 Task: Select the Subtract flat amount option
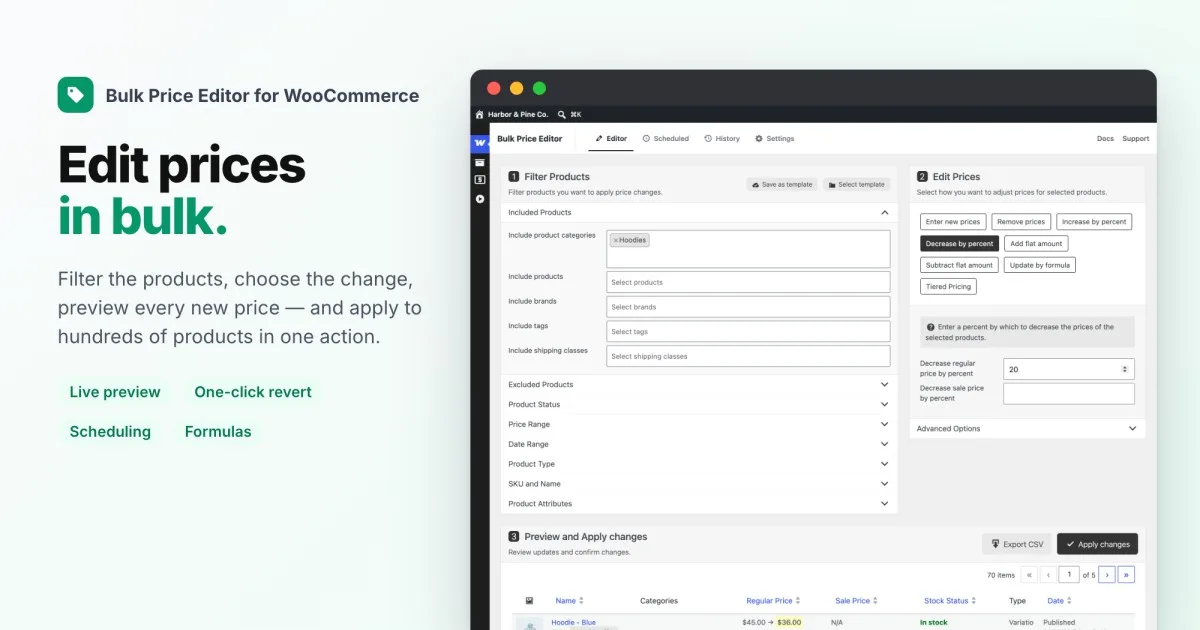[959, 265]
